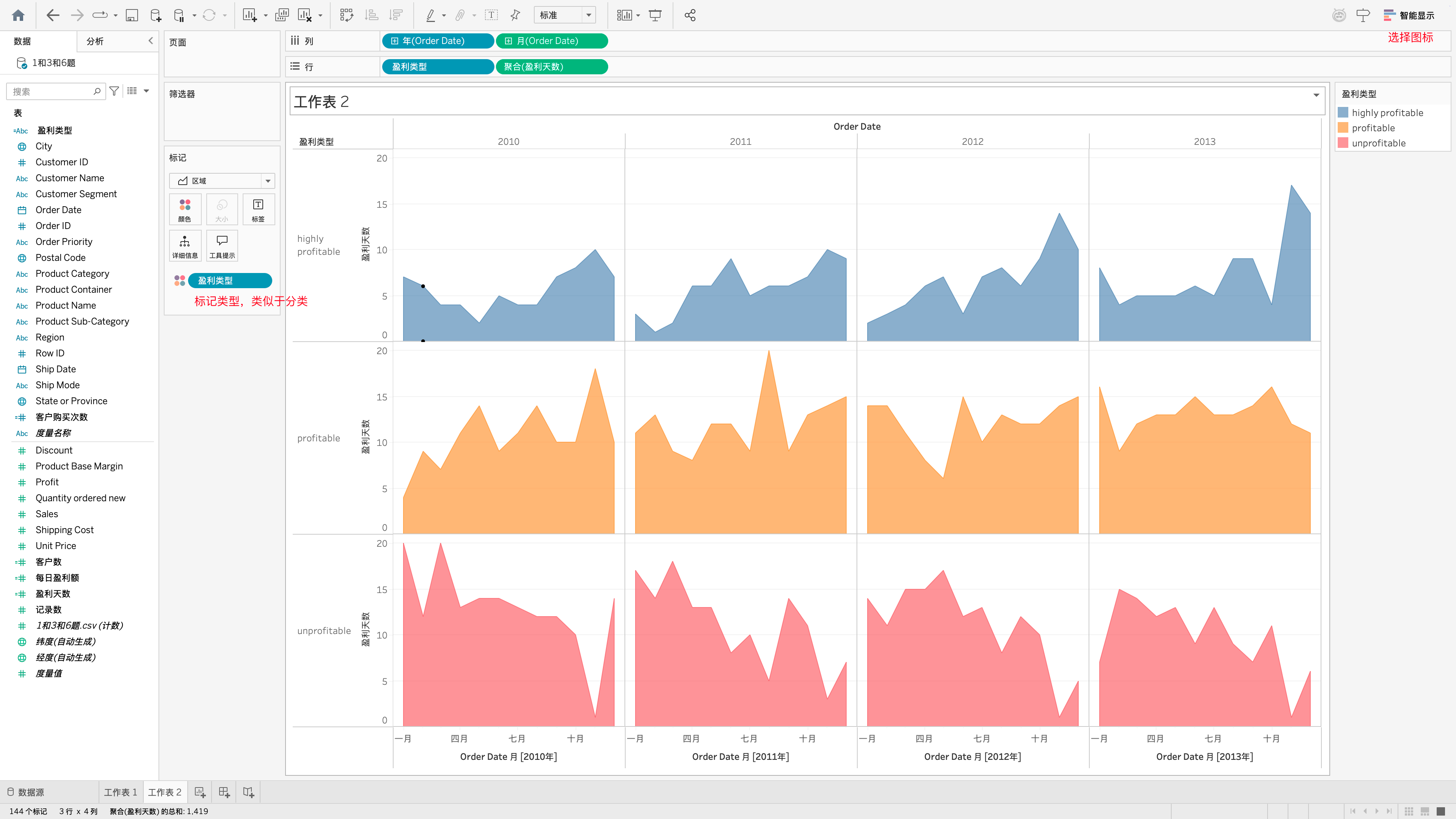Viewport: 1456px width, 819px height.
Task: Go to the Tableau home start page
Action: coord(18,15)
